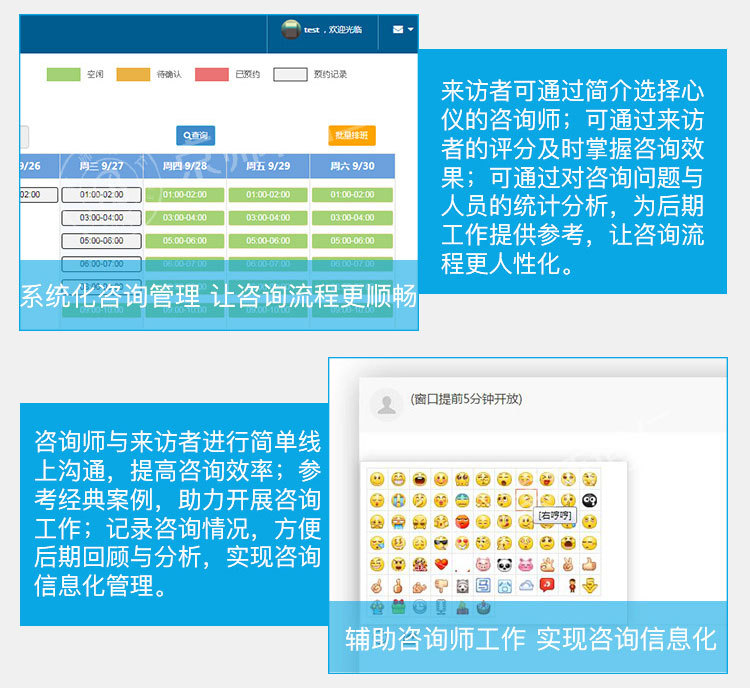Viewport: 750px width, 688px height.
Task: Click the orange 待确认 legend swatch
Action: click(x=133, y=75)
